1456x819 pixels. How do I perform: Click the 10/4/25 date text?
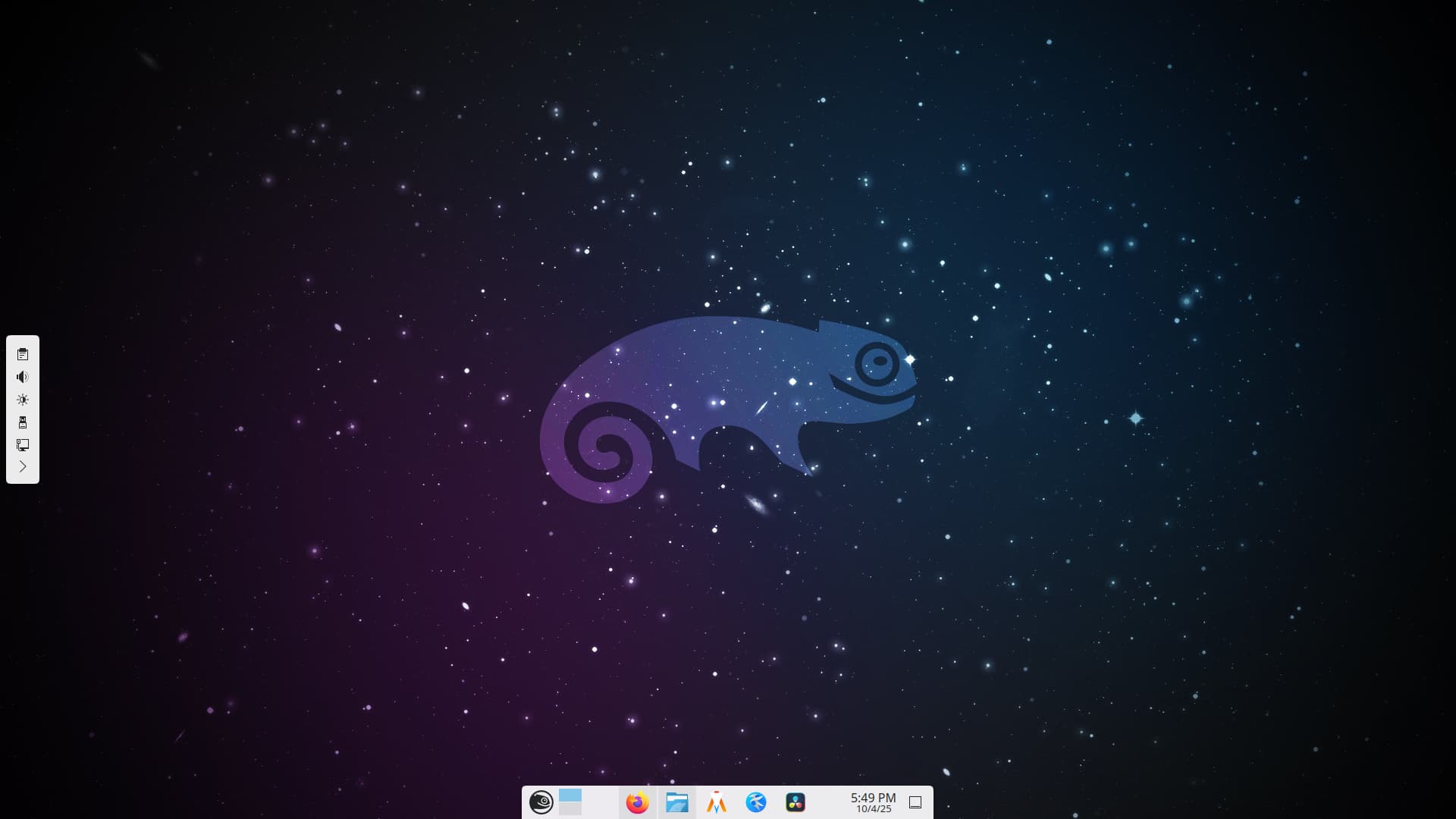874,809
